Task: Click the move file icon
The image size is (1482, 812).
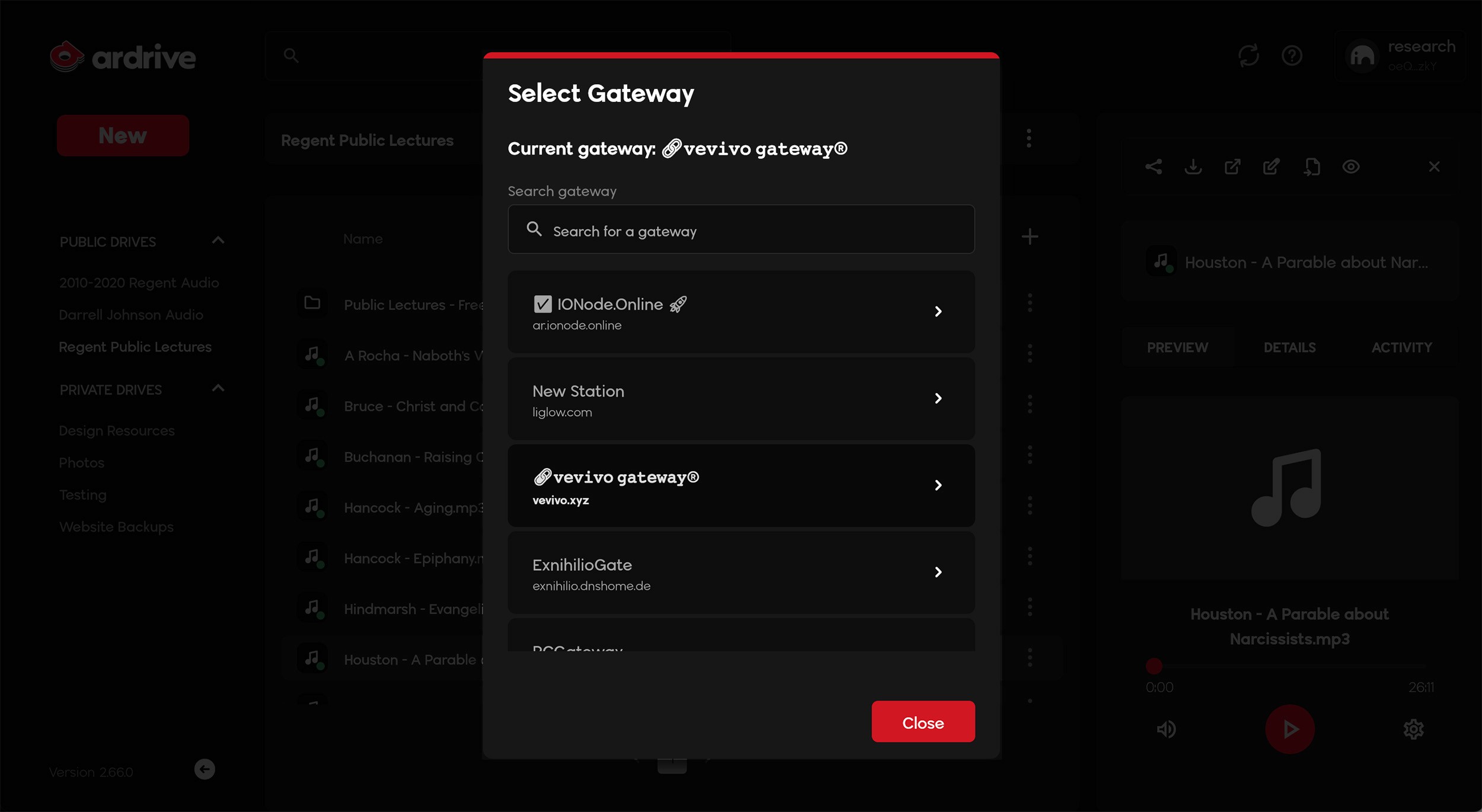Action: 1311,167
